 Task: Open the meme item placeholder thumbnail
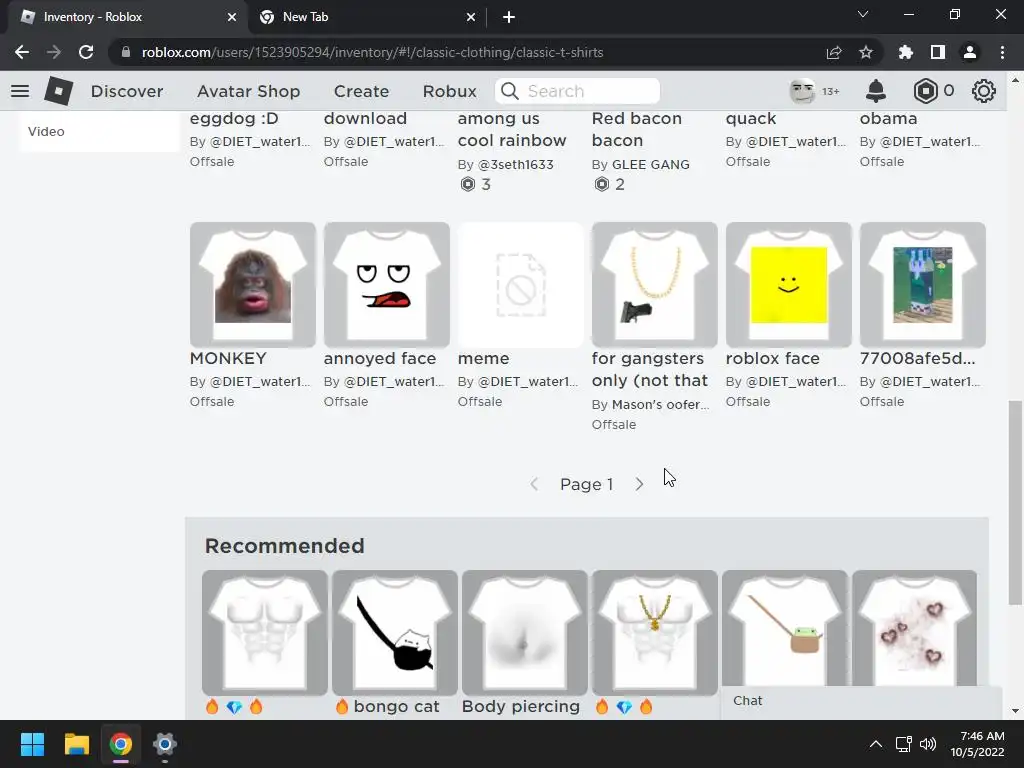click(520, 285)
